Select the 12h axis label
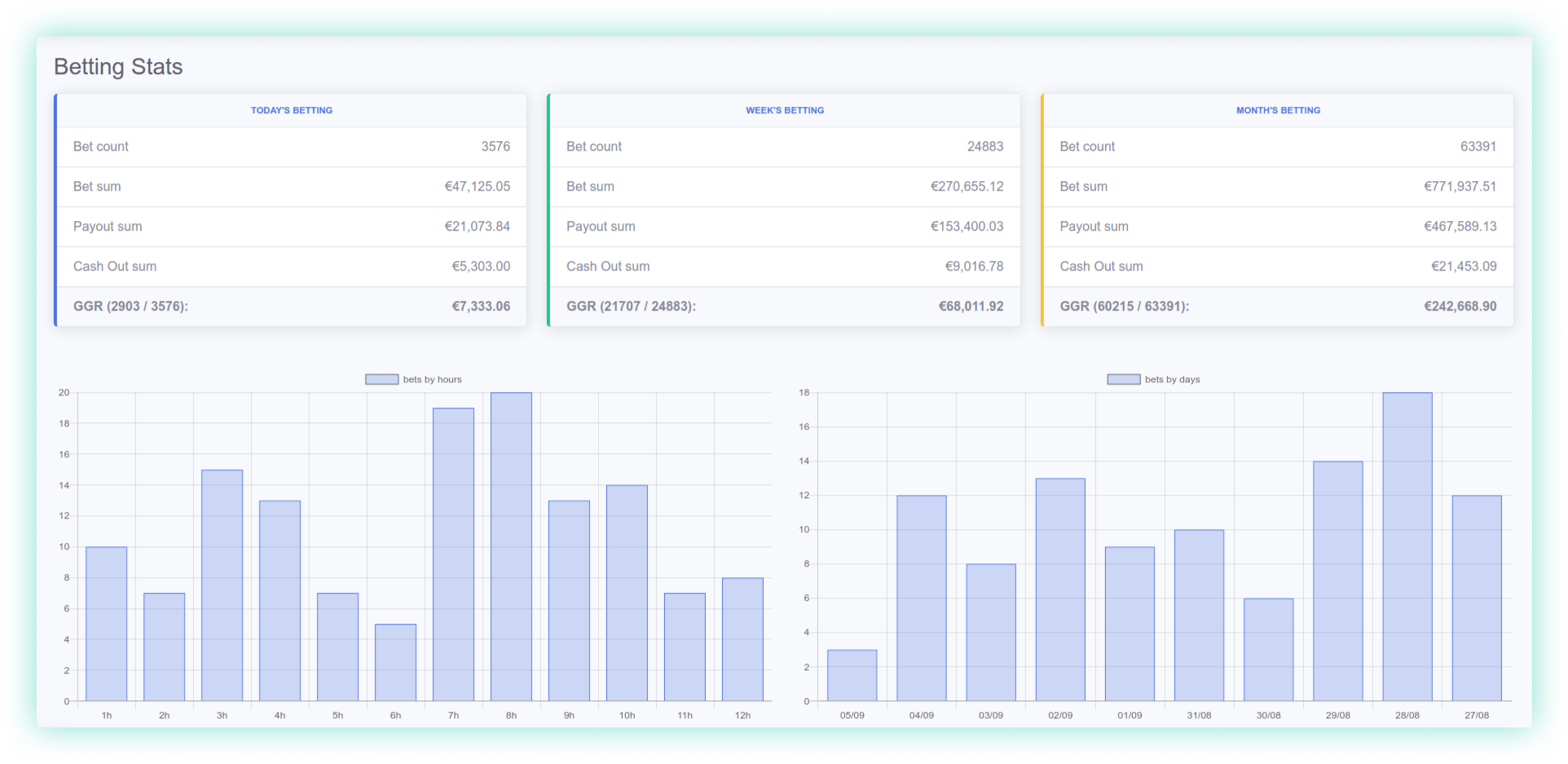This screenshot has height=764, width=1568. 742,715
